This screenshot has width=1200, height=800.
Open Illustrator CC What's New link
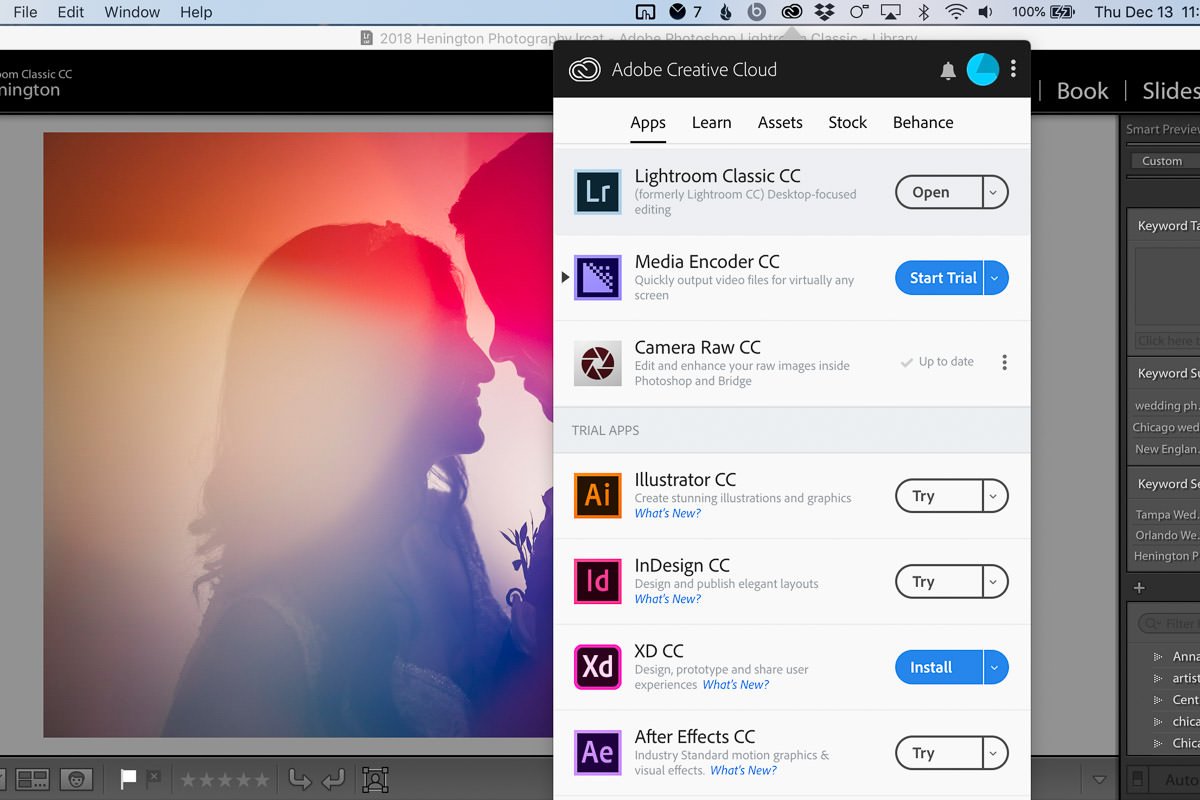click(668, 513)
